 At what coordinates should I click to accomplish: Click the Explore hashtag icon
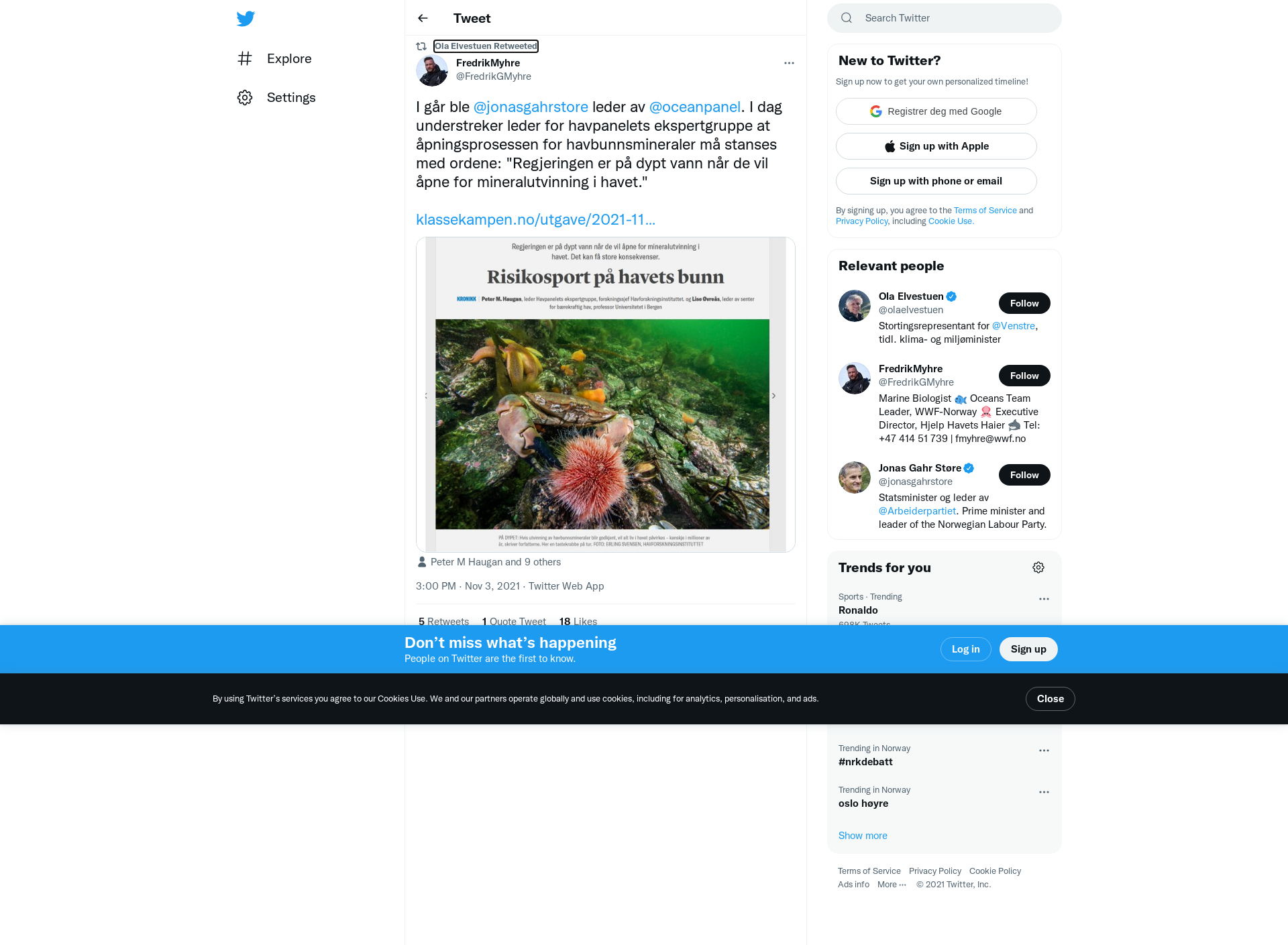[x=245, y=58]
